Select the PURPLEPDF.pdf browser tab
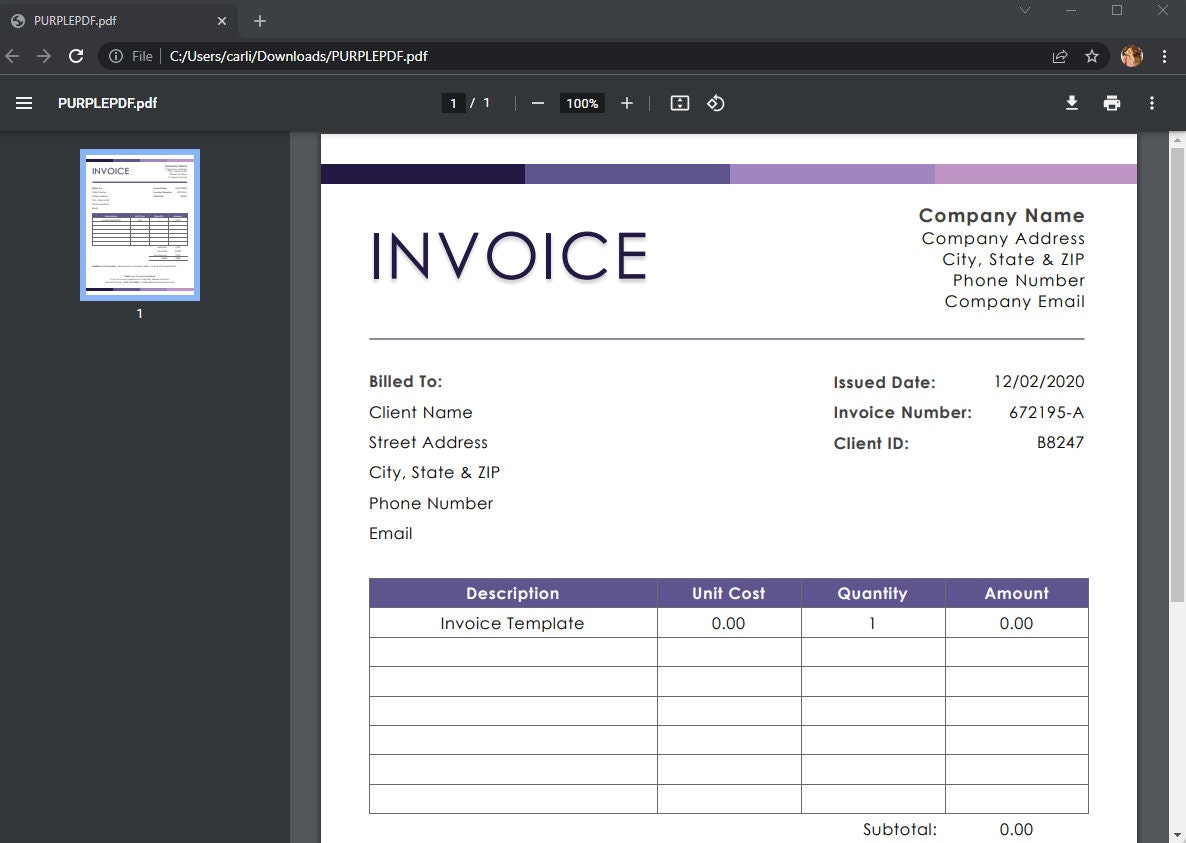Image resolution: width=1186 pixels, height=843 pixels. coord(110,20)
